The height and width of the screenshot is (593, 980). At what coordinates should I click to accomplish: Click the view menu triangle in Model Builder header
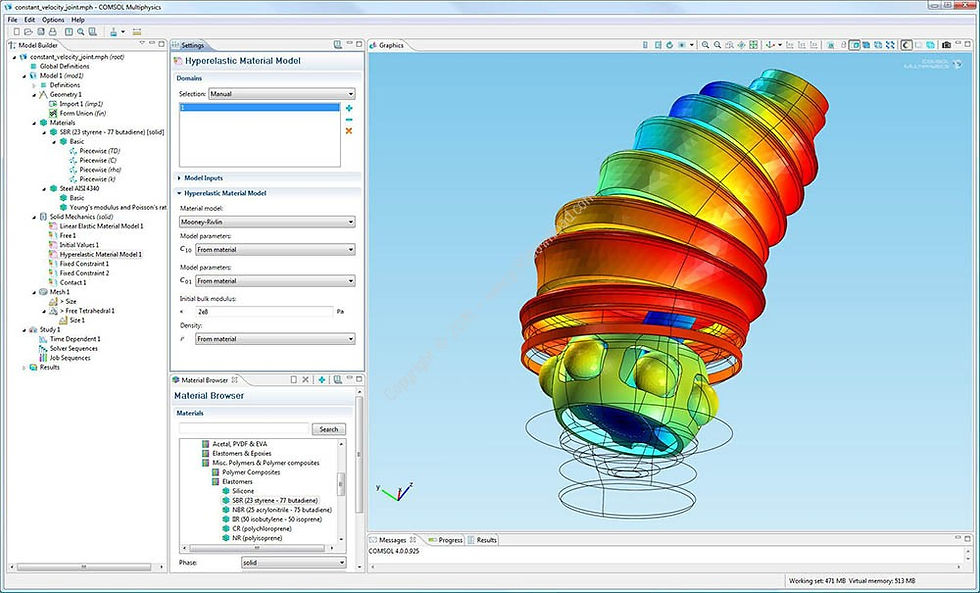click(142, 43)
